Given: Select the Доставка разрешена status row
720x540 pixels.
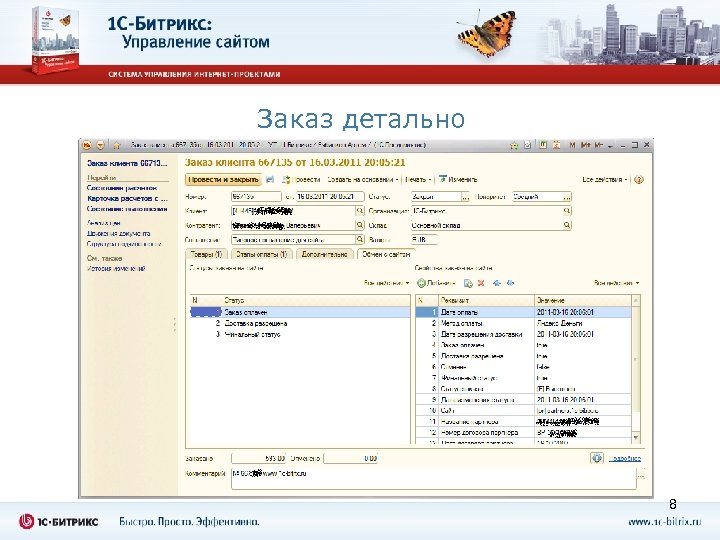Looking at the screenshot, I should pyautogui.click(x=300, y=323).
